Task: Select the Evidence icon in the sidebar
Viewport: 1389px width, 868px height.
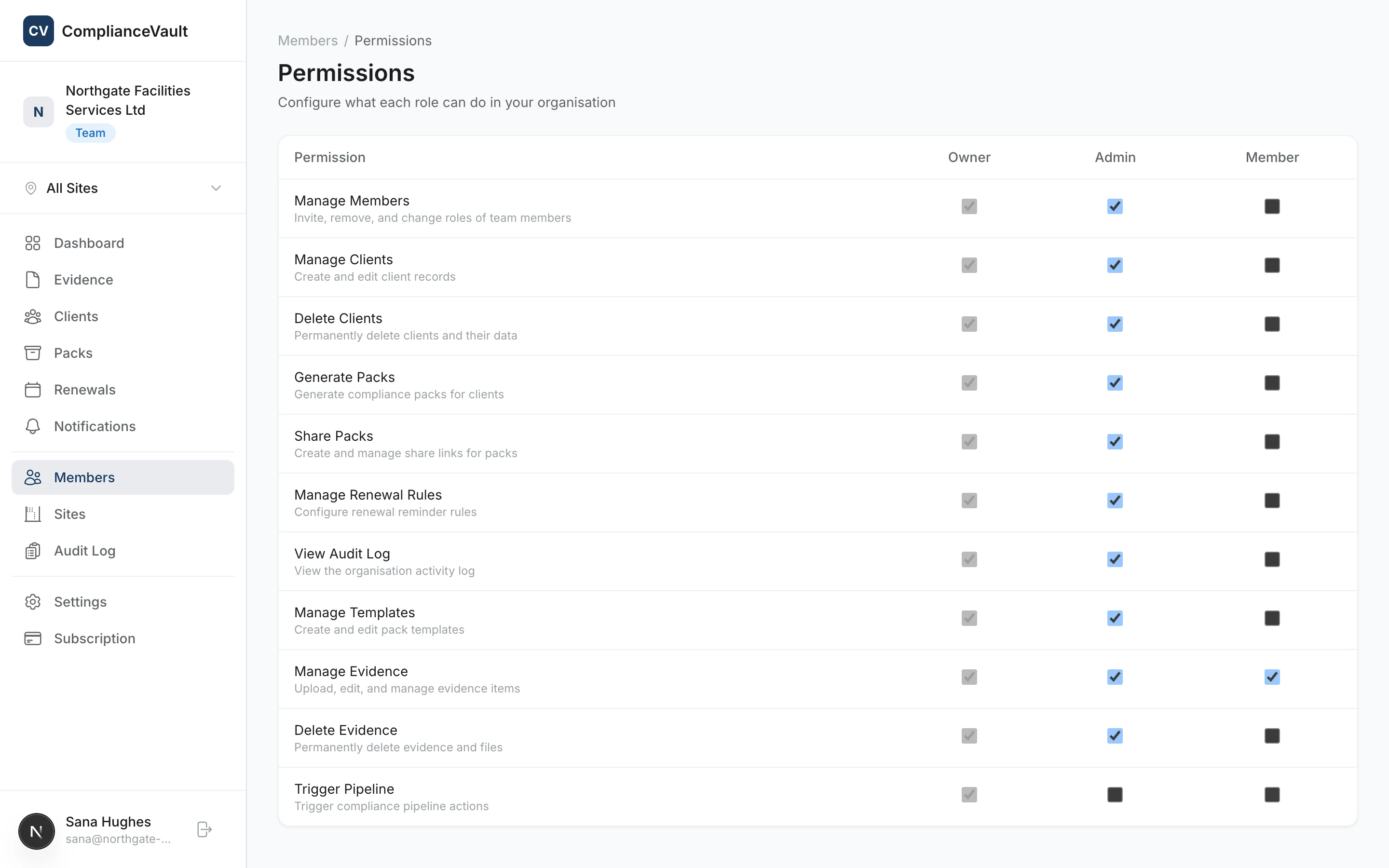Action: (x=32, y=280)
